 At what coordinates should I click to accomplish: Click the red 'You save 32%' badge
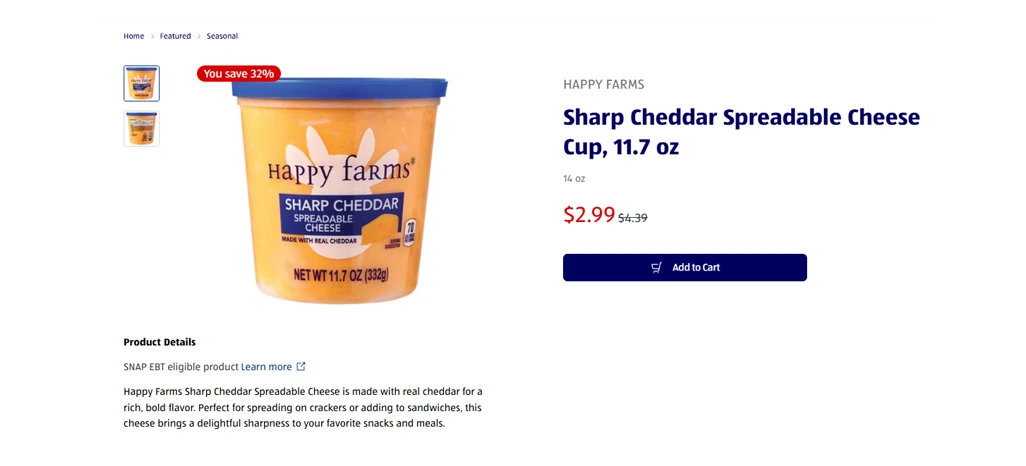(238, 73)
